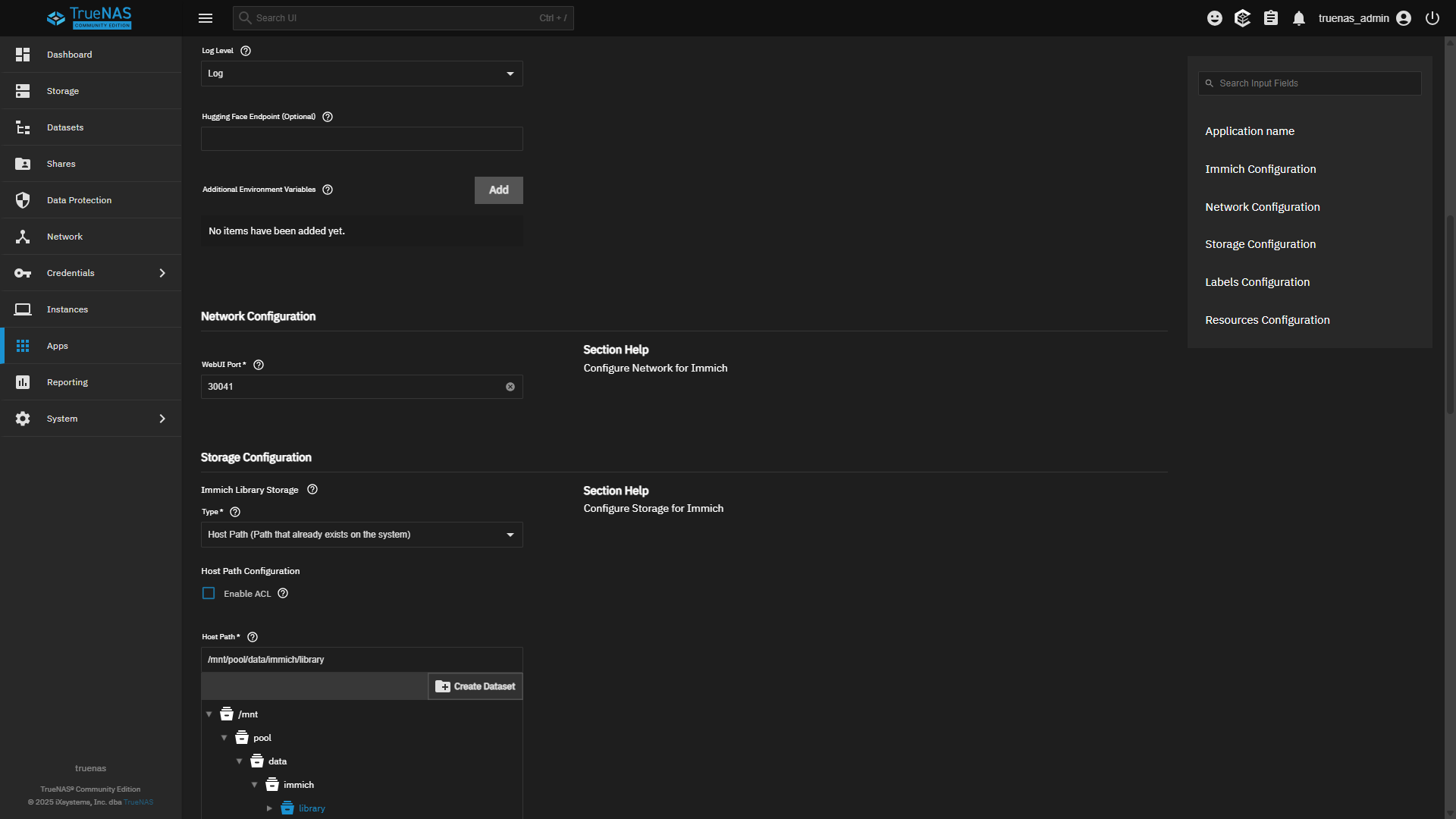Go to the Data Protection page

click(x=79, y=200)
